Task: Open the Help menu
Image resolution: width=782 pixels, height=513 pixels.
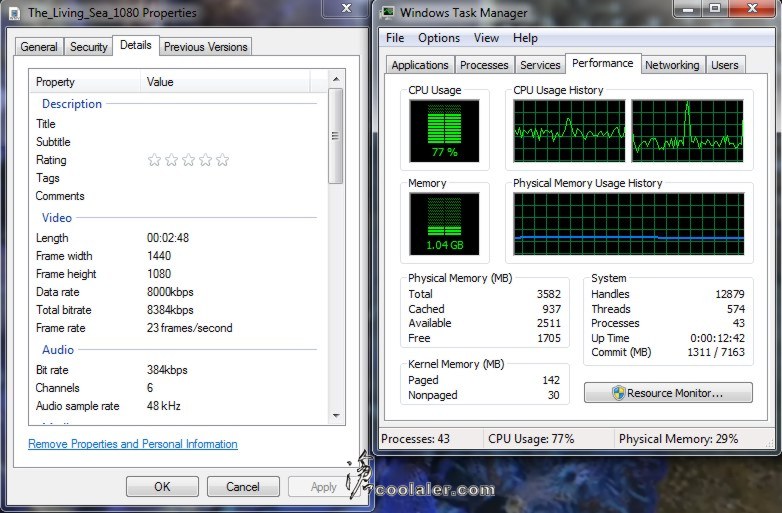Action: pyautogui.click(x=525, y=38)
